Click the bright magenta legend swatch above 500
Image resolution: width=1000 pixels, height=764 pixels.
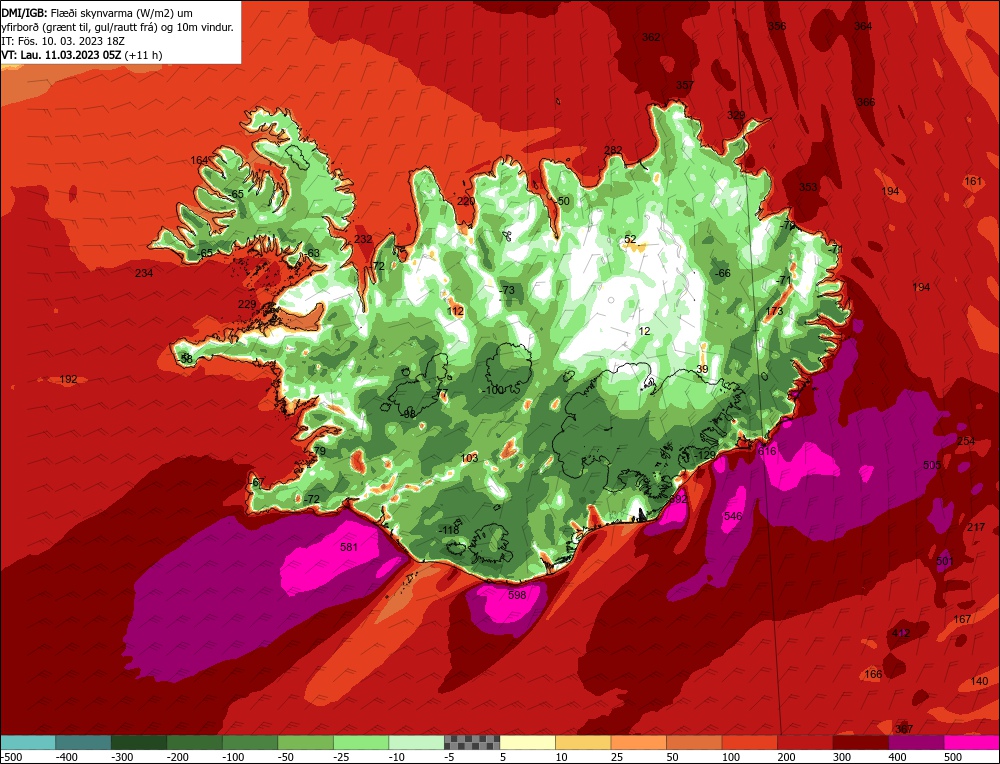[x=971, y=743]
